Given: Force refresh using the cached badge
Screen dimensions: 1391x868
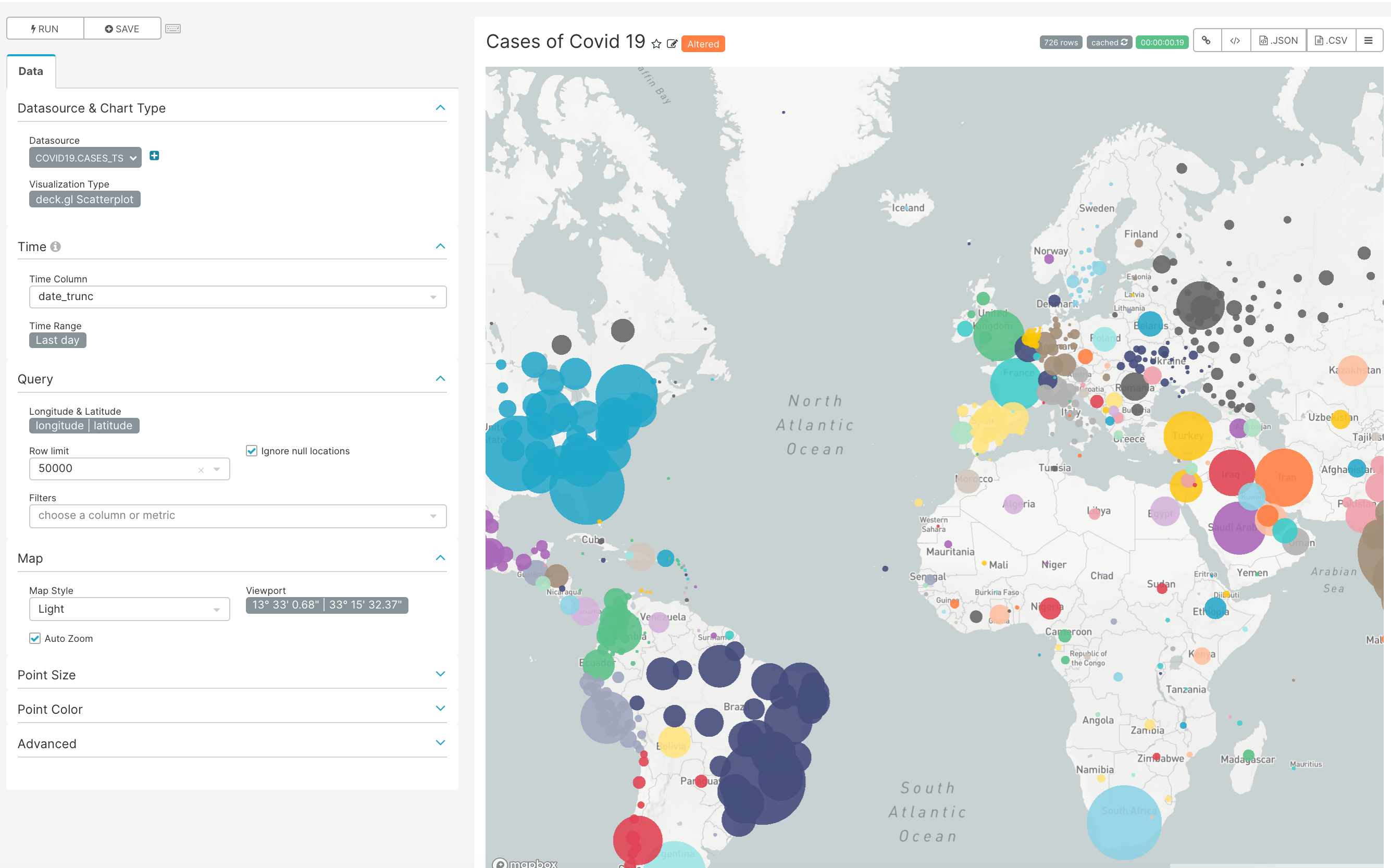Looking at the screenshot, I should [x=1109, y=43].
